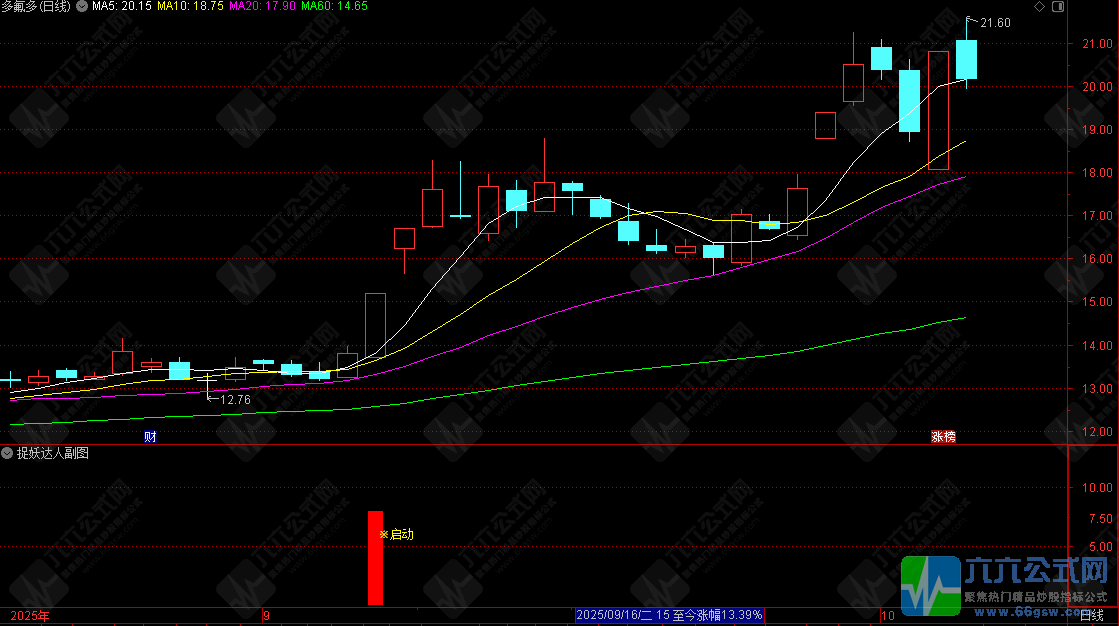Image resolution: width=1119 pixels, height=626 pixels.
Task: Open the 六六公式网 logo link
Action: pyautogui.click(x=1004, y=586)
